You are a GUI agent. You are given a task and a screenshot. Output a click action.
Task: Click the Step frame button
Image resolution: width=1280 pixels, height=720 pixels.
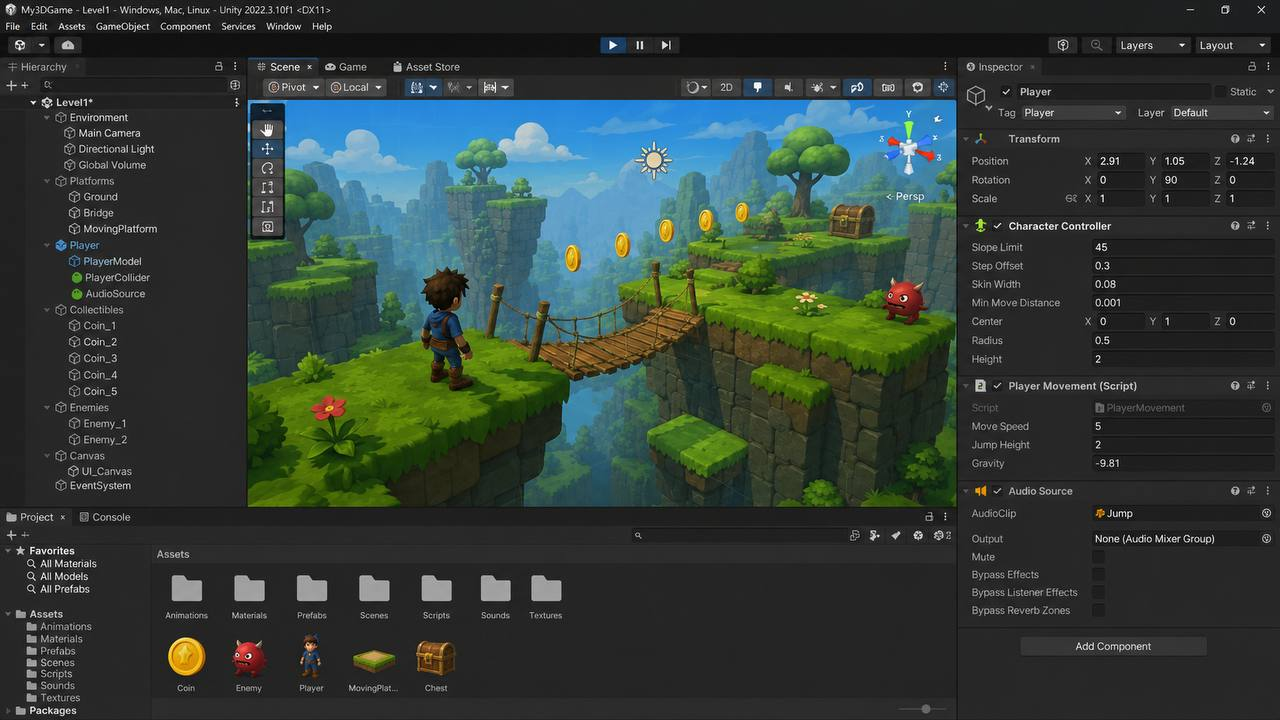click(x=666, y=45)
